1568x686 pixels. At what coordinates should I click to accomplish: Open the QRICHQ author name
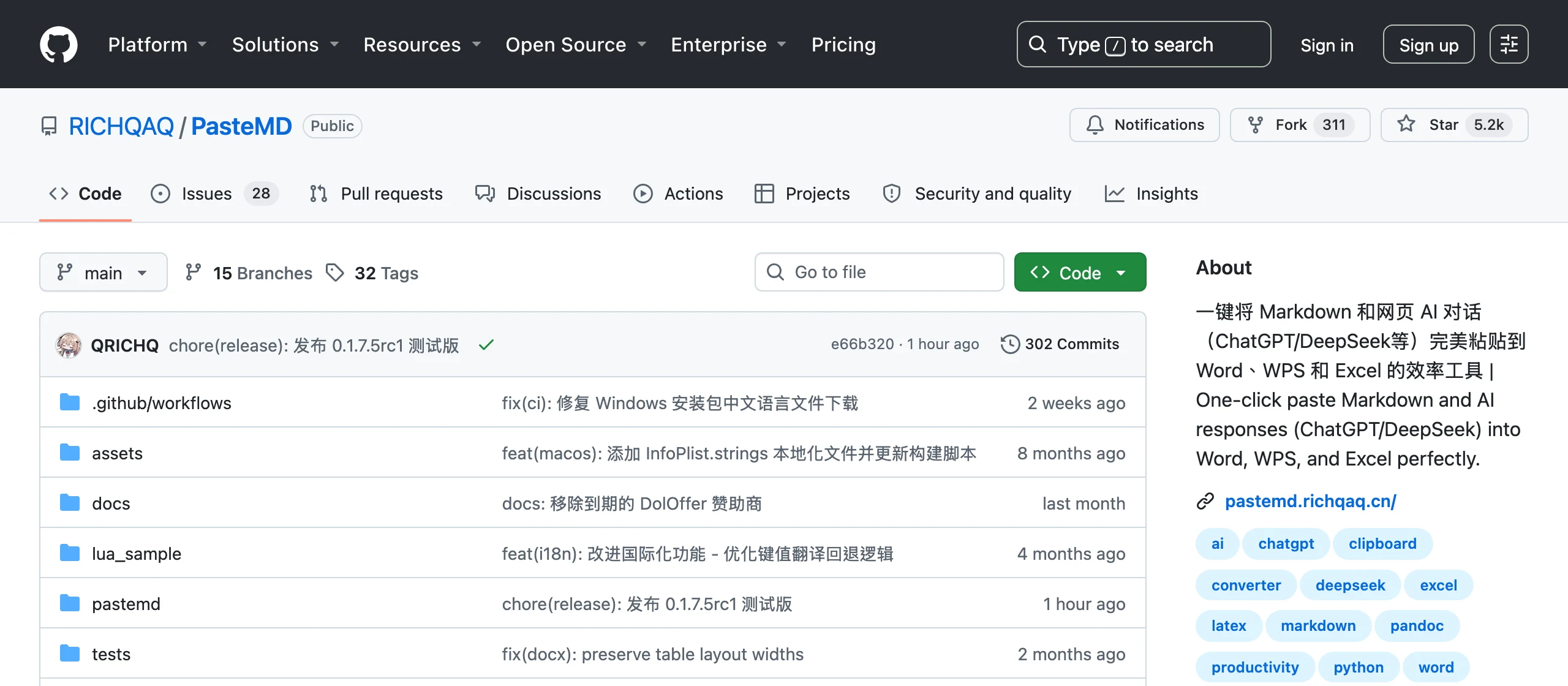[124, 345]
